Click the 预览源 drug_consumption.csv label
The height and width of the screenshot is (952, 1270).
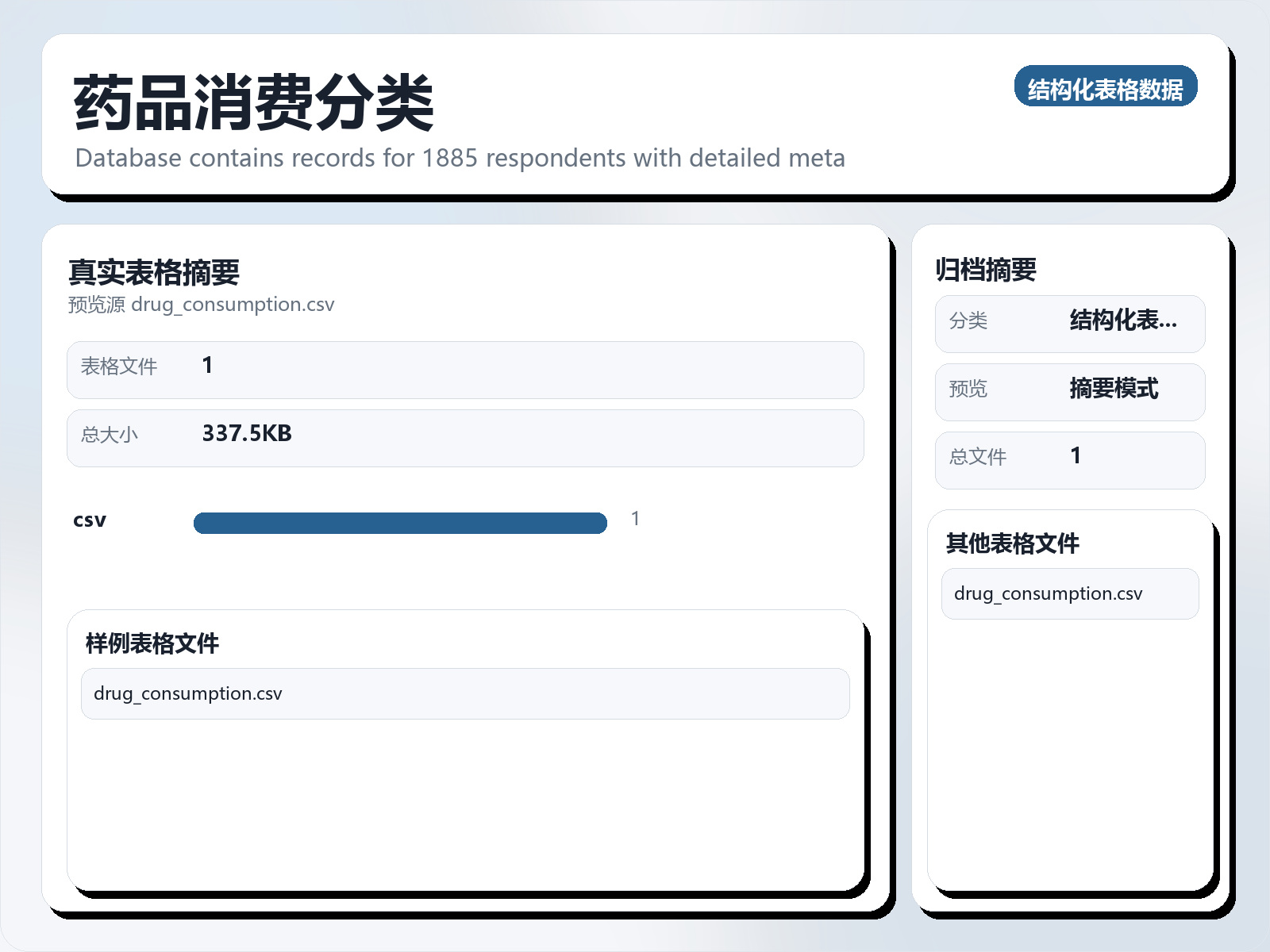[x=201, y=304]
